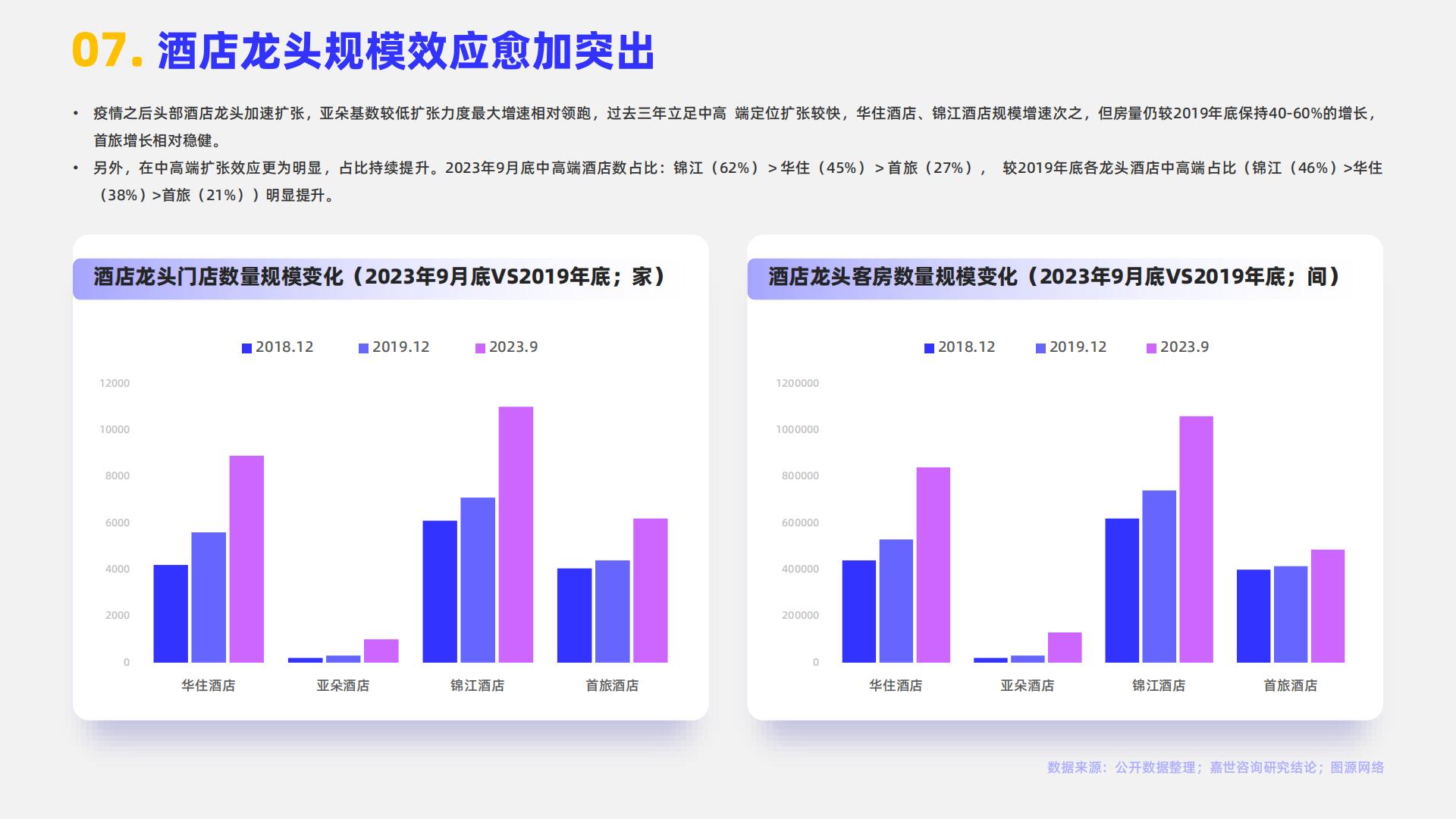Click 华住酒店 axis label in left chart
The width and height of the screenshot is (1456, 819).
pos(209,686)
